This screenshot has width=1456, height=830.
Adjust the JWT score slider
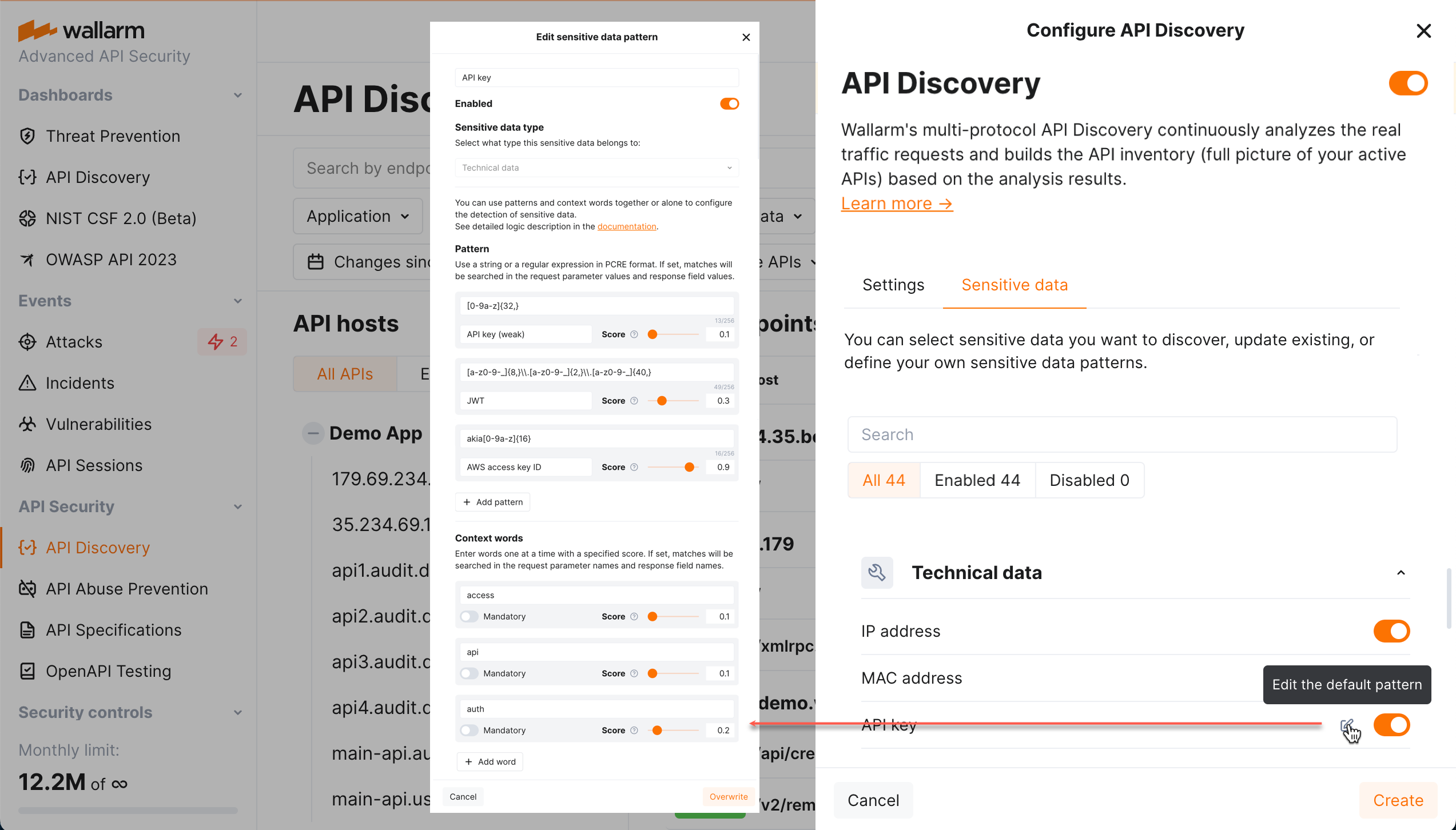coord(662,400)
